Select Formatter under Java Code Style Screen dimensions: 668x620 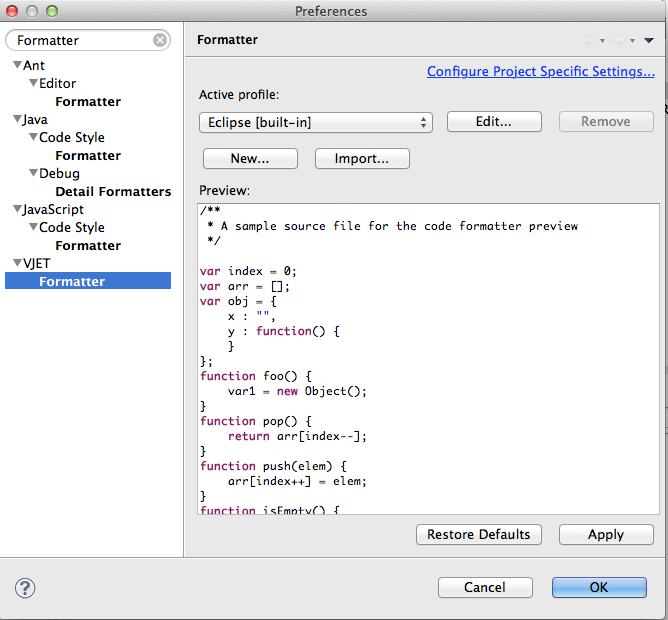point(88,156)
